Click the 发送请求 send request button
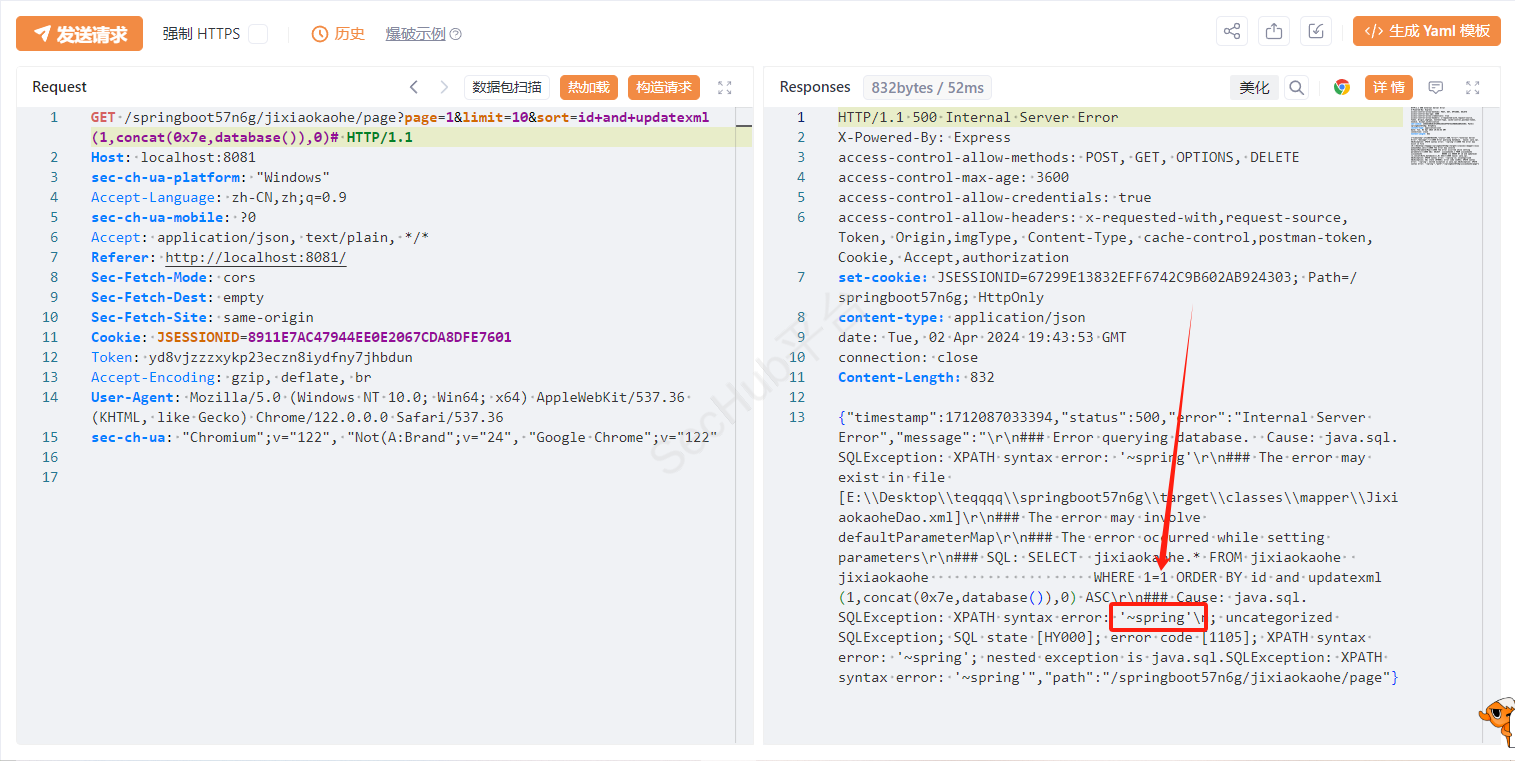The height and width of the screenshot is (761, 1515). [79, 34]
